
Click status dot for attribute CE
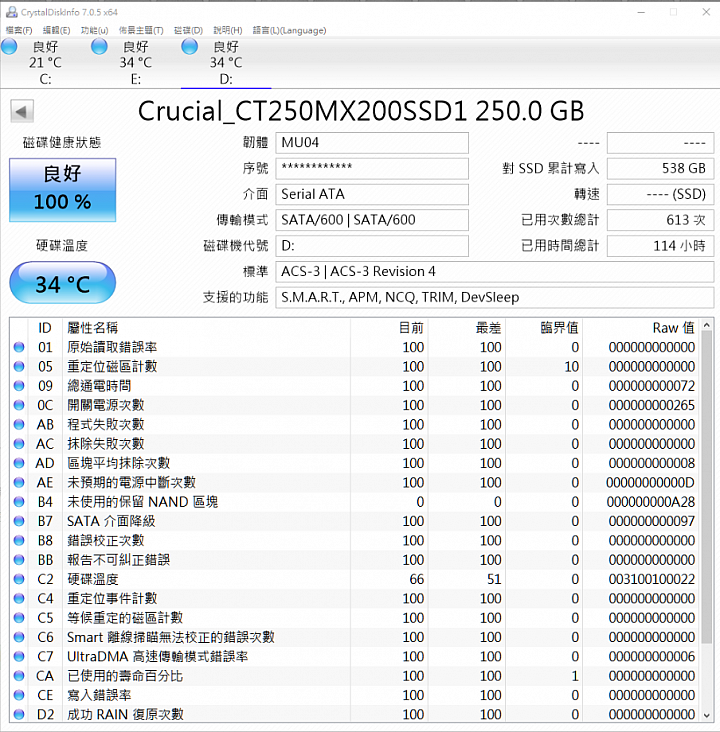pyautogui.click(x=19, y=695)
